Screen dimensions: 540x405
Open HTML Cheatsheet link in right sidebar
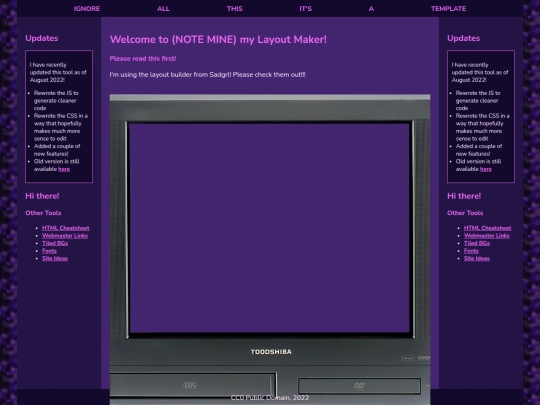(487, 228)
